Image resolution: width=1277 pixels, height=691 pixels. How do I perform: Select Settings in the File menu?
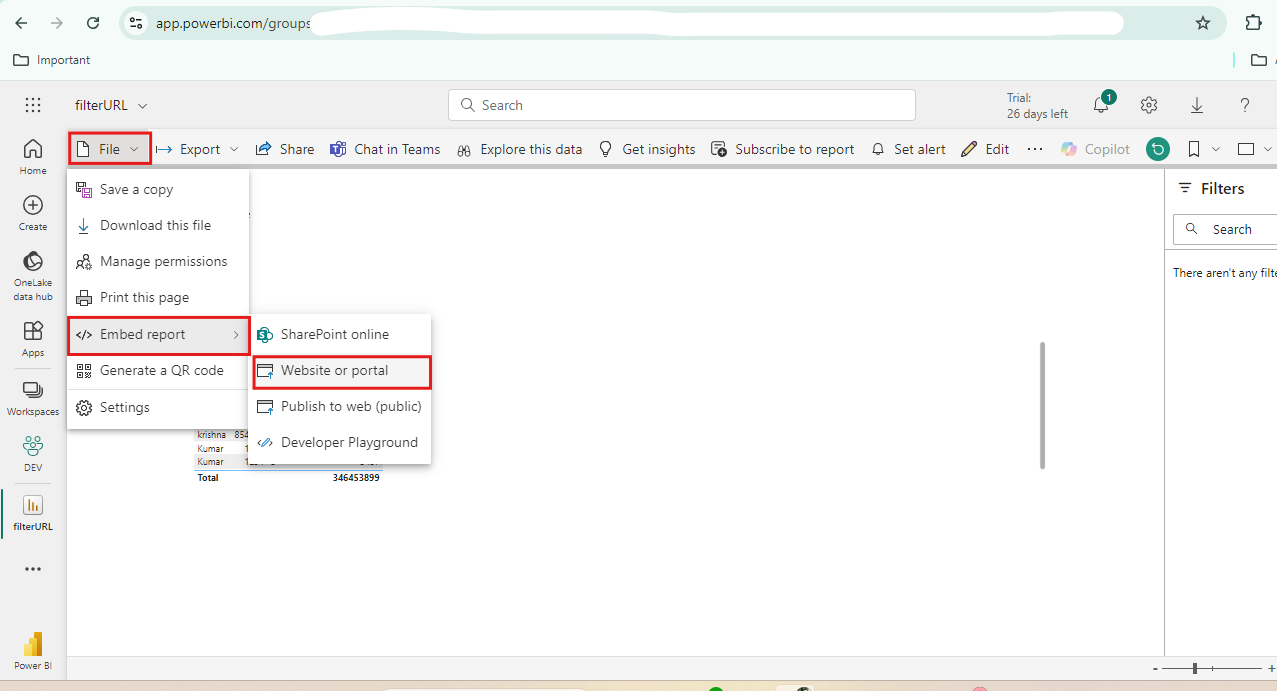[158, 407]
